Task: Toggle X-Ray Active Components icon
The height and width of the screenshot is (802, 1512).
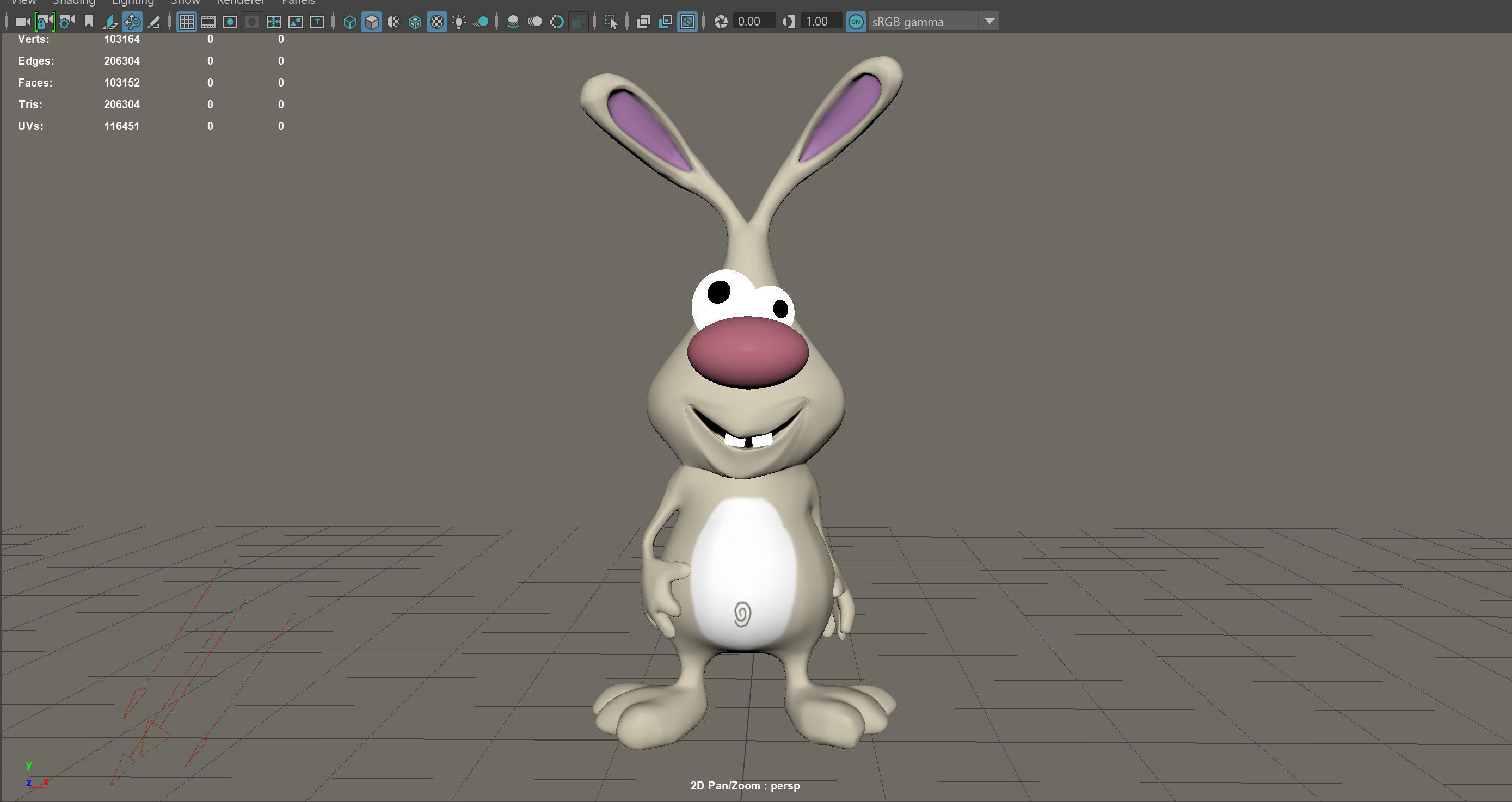Action: [665, 22]
